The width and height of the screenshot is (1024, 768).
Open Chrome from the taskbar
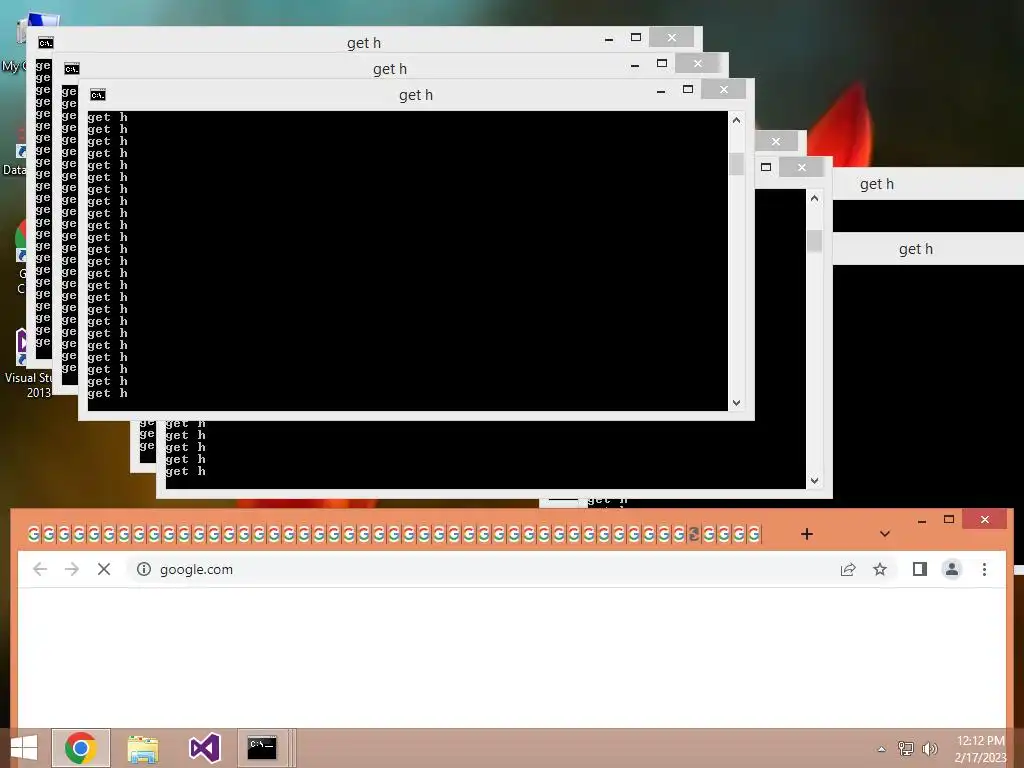tap(81, 748)
